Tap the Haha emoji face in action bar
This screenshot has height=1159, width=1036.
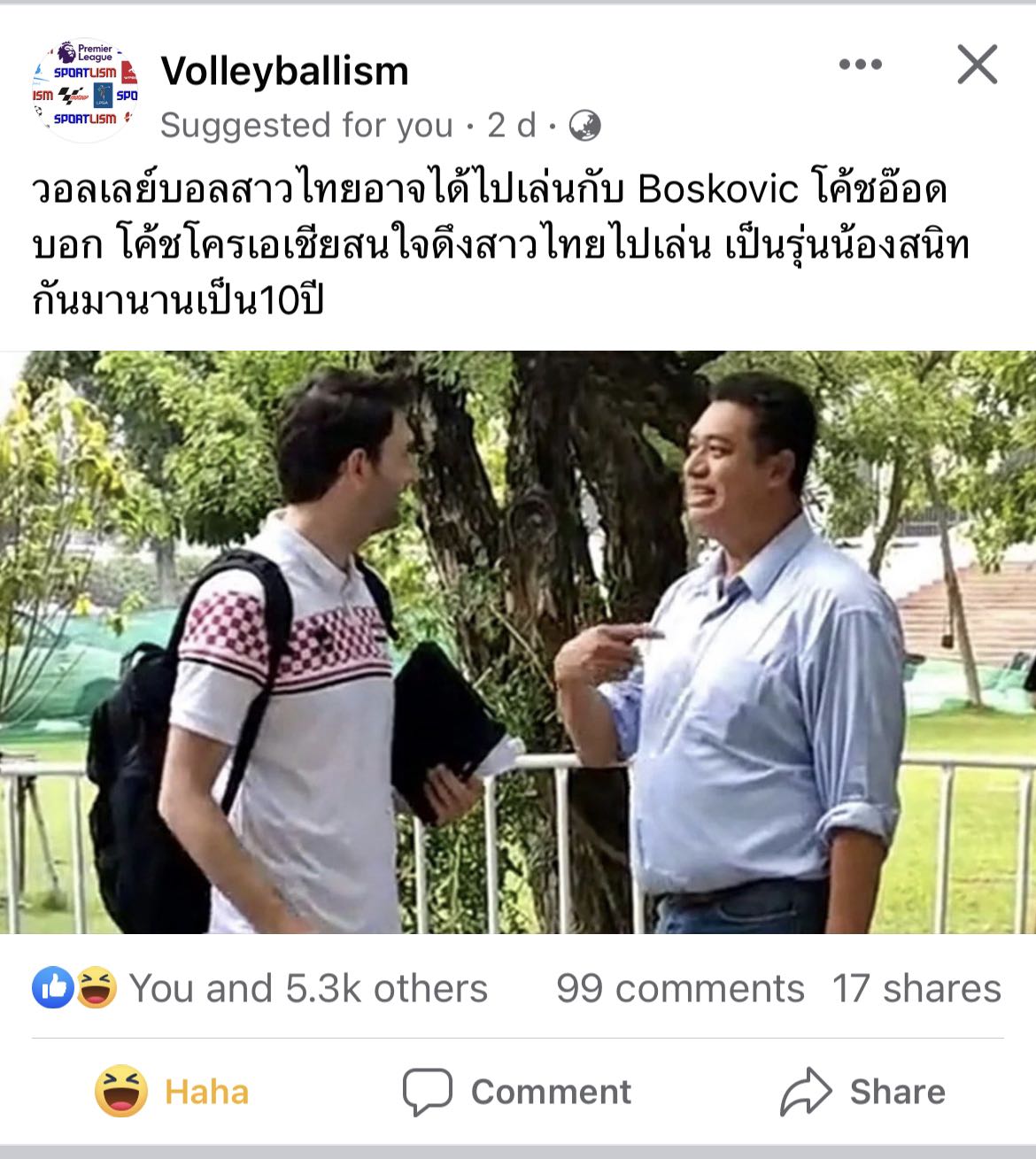click(x=121, y=1092)
